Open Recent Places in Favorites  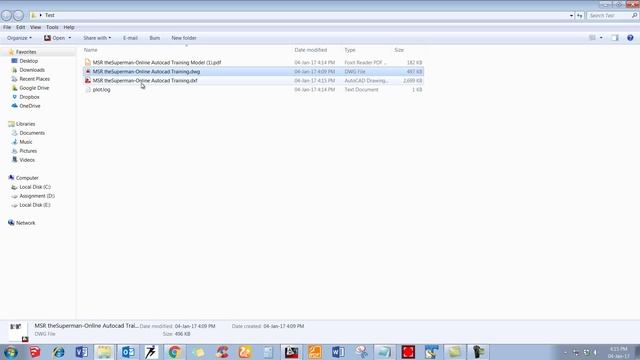pyautogui.click(x=34, y=79)
